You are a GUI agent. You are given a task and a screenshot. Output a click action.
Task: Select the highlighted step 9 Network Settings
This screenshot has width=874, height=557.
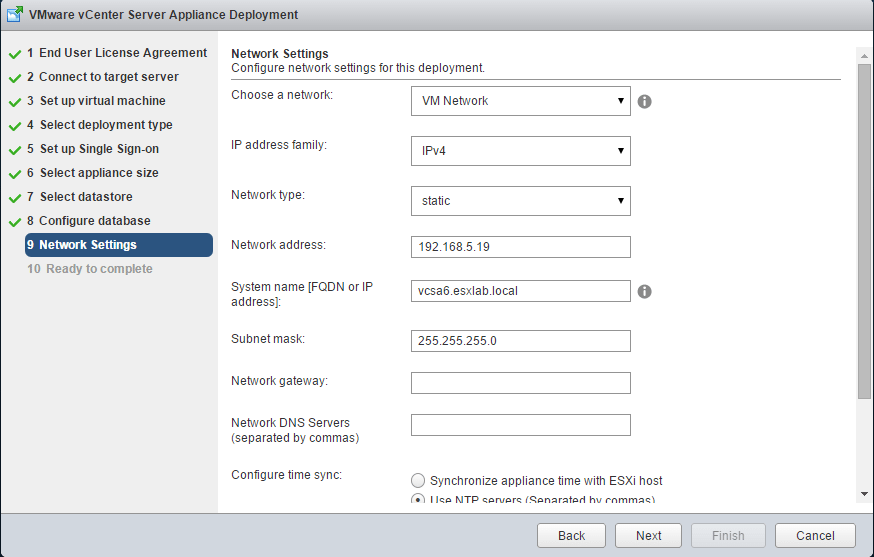click(x=119, y=245)
